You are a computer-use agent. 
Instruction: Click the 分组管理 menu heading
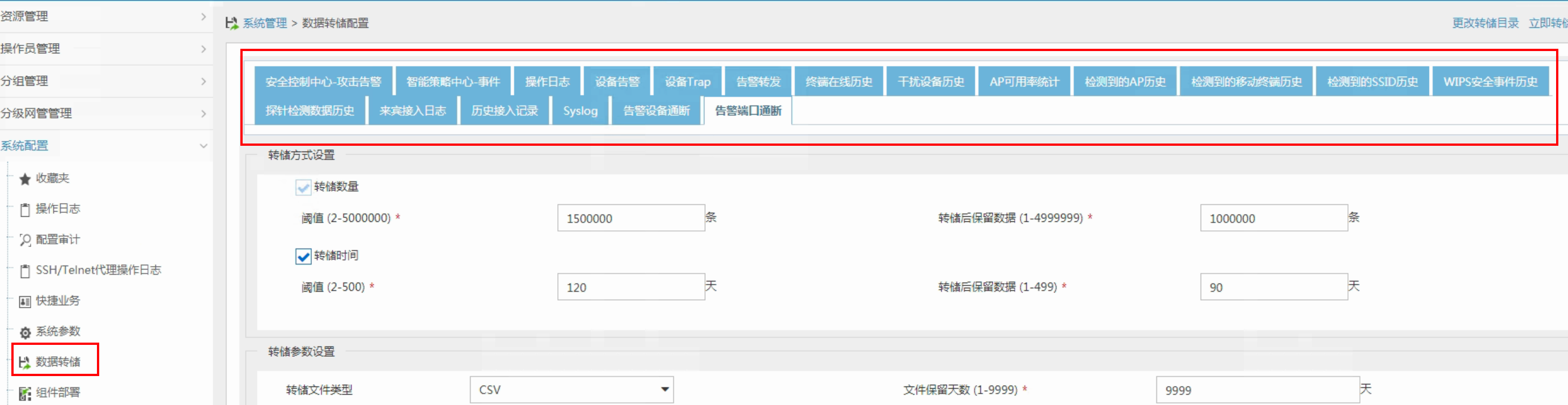point(24,81)
